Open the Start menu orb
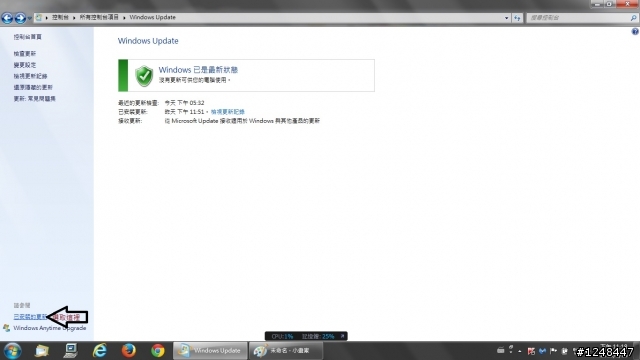Viewport: 640px width, 360px height. (13, 351)
